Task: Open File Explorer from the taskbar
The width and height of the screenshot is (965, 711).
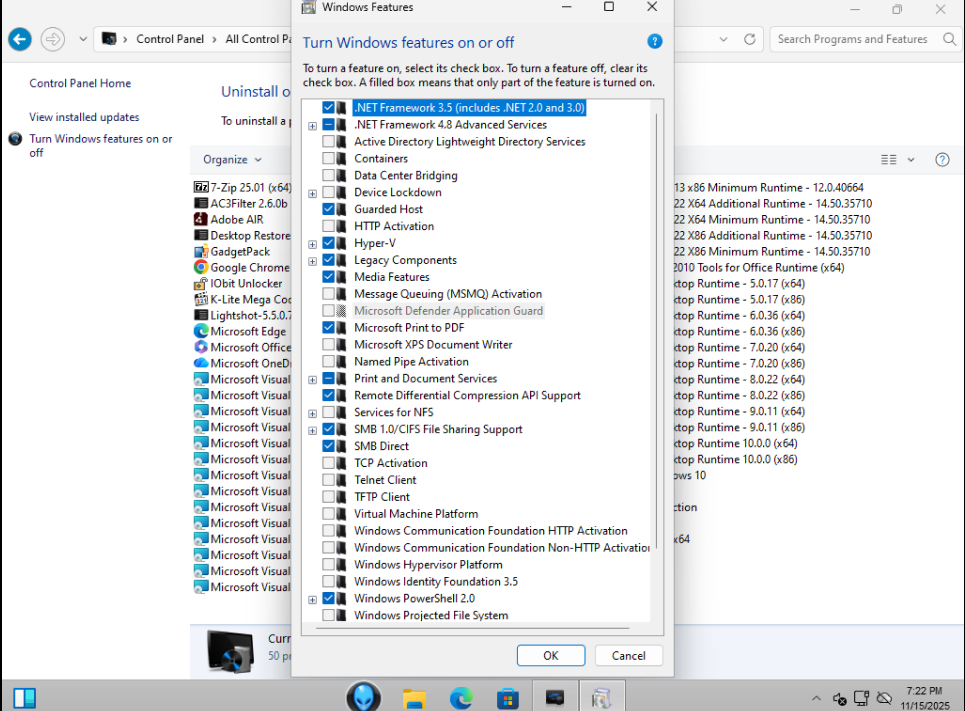Action: [x=414, y=698]
